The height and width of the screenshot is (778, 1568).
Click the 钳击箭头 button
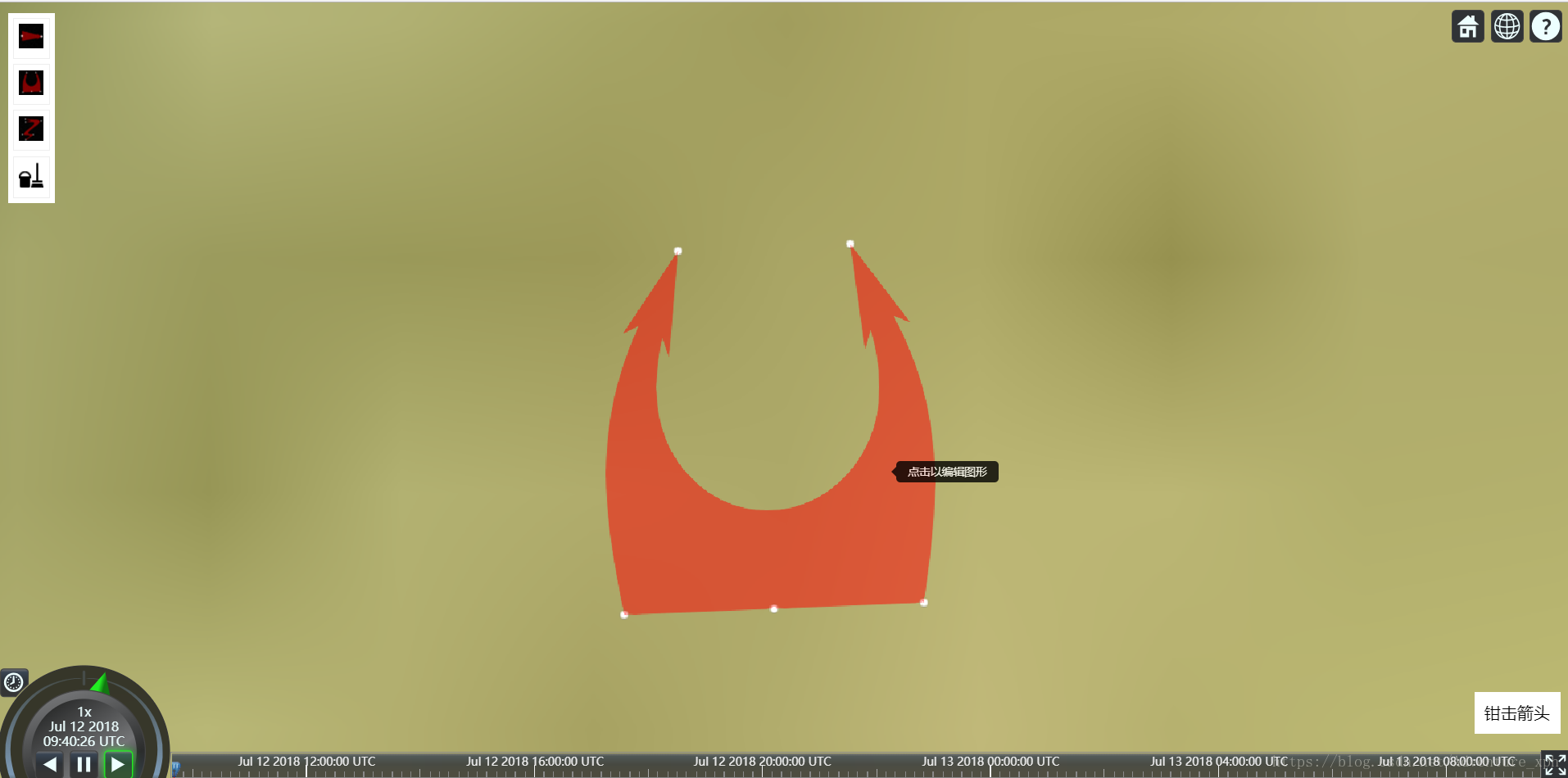tap(1517, 713)
